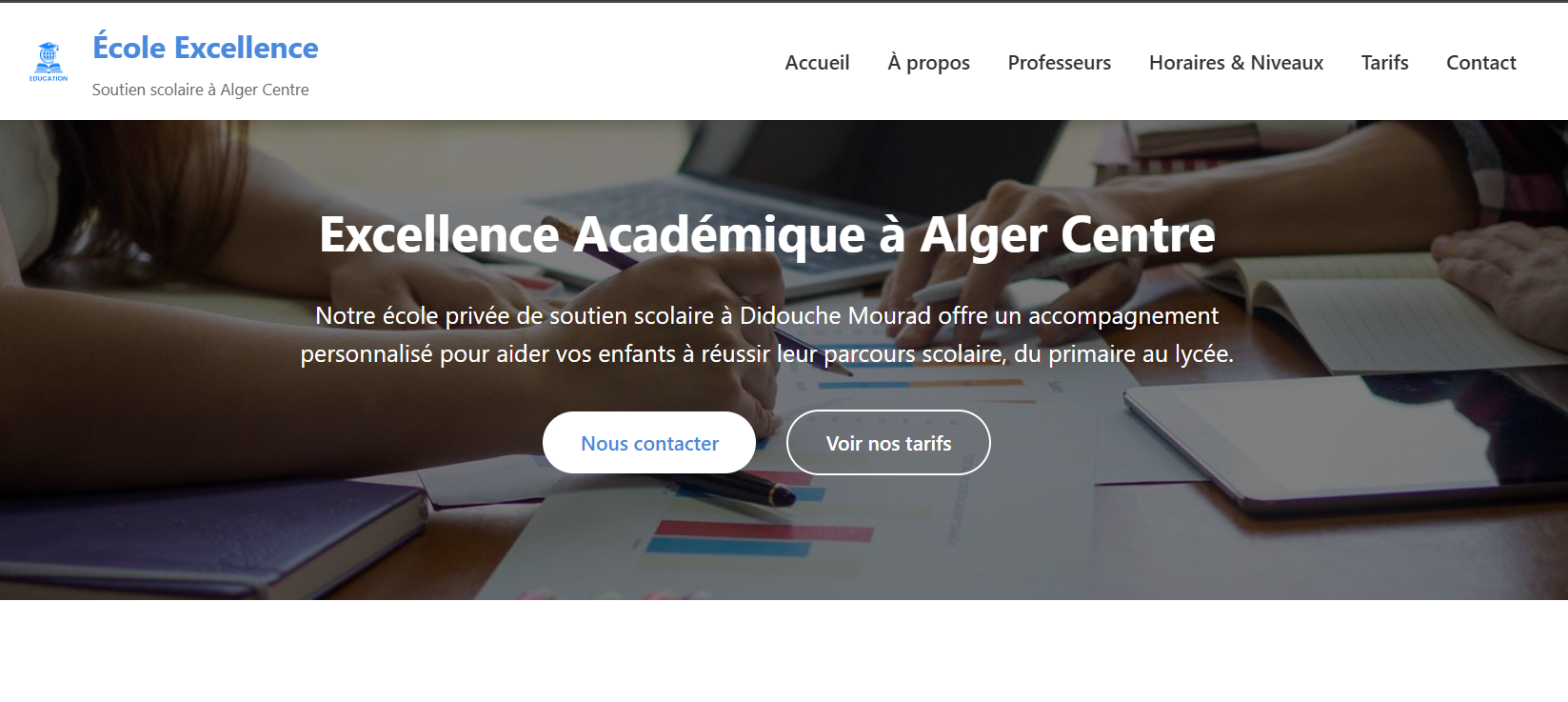Viewport: 1568px width, 702px height.
Task: Open the À propos page
Action: pyautogui.click(x=928, y=63)
